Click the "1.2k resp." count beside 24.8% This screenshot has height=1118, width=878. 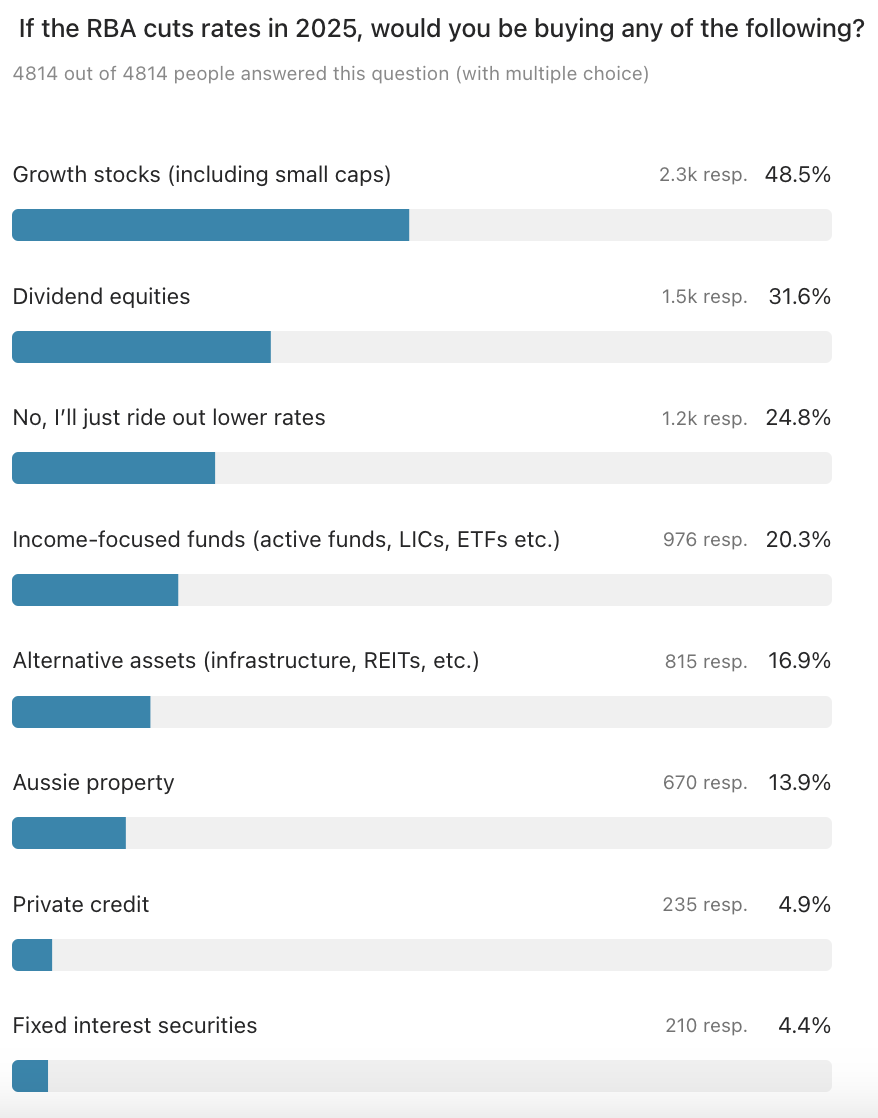(704, 419)
